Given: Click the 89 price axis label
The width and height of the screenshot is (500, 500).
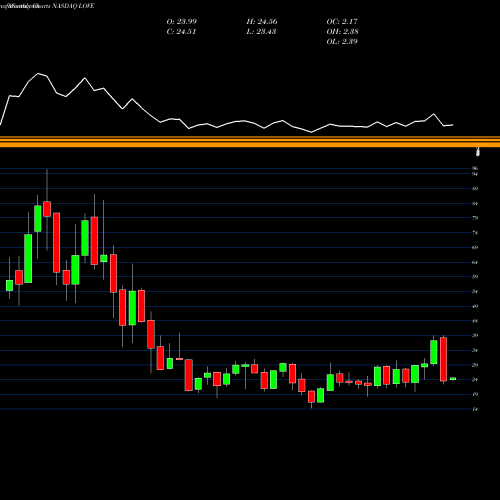Looking at the screenshot, I should (x=475, y=189).
